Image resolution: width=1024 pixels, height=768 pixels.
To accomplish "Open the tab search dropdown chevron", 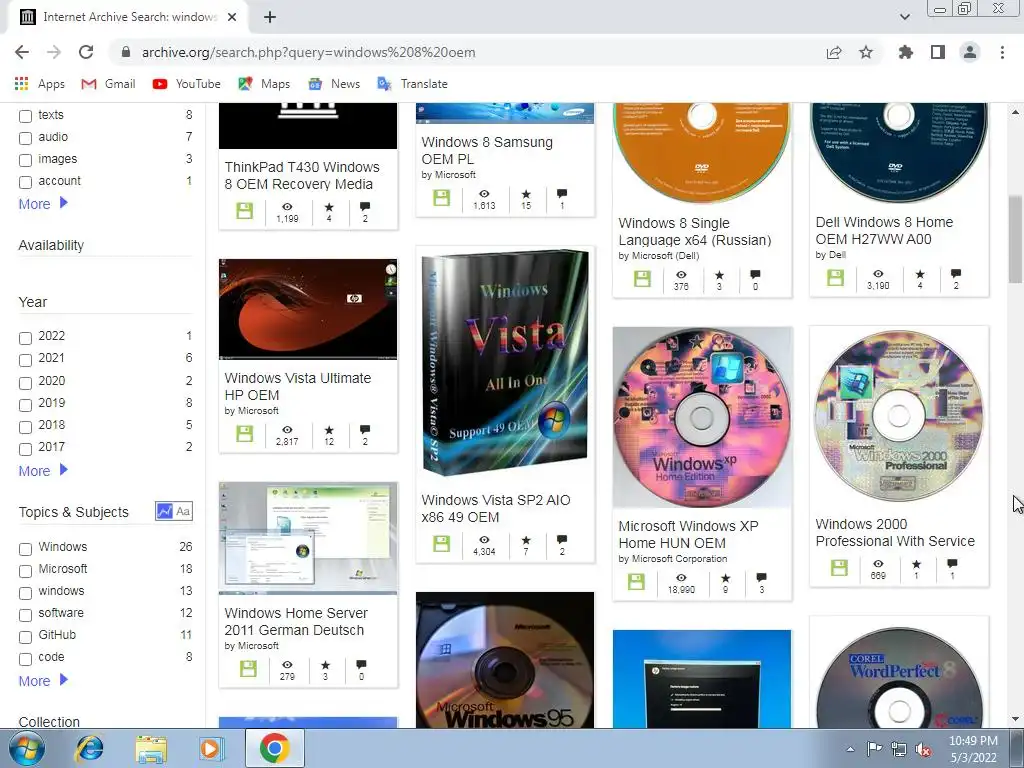I will 904,17.
